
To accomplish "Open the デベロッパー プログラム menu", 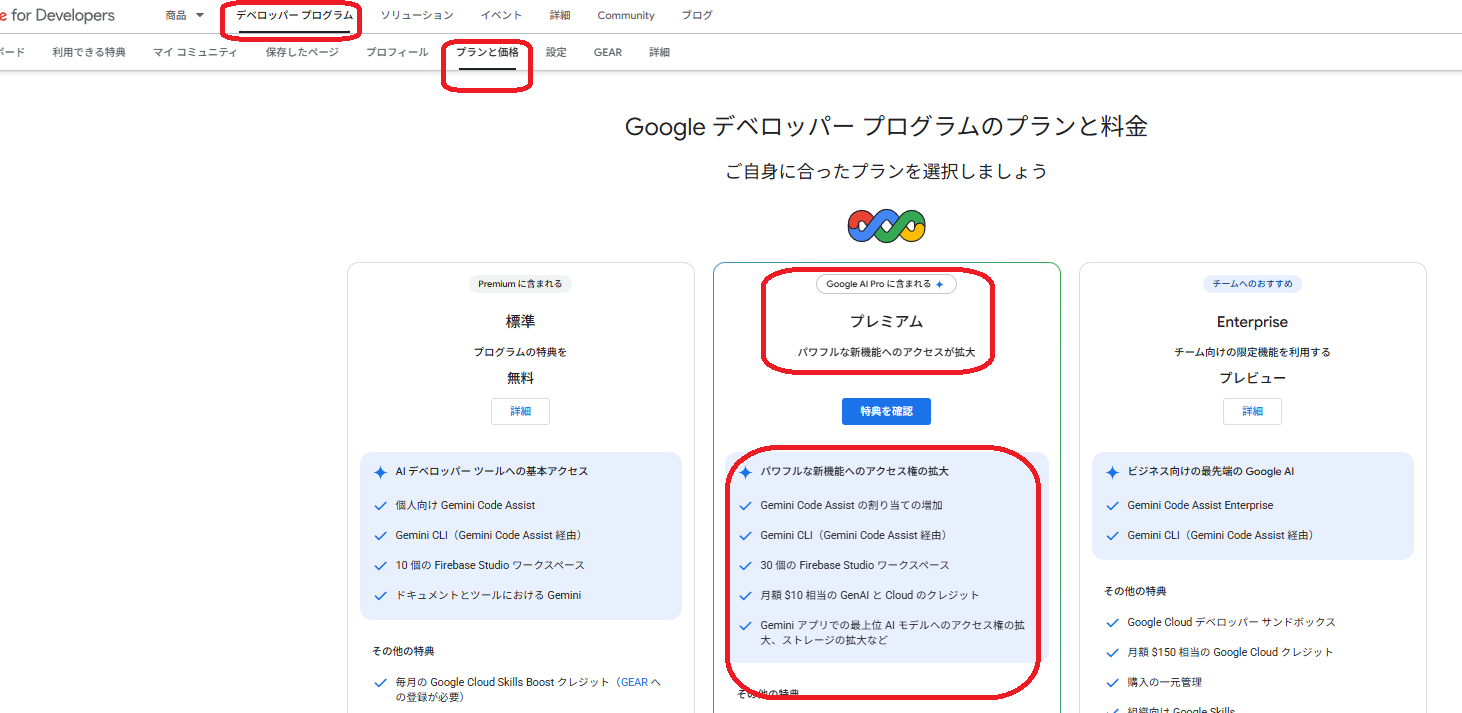I will (289, 14).
